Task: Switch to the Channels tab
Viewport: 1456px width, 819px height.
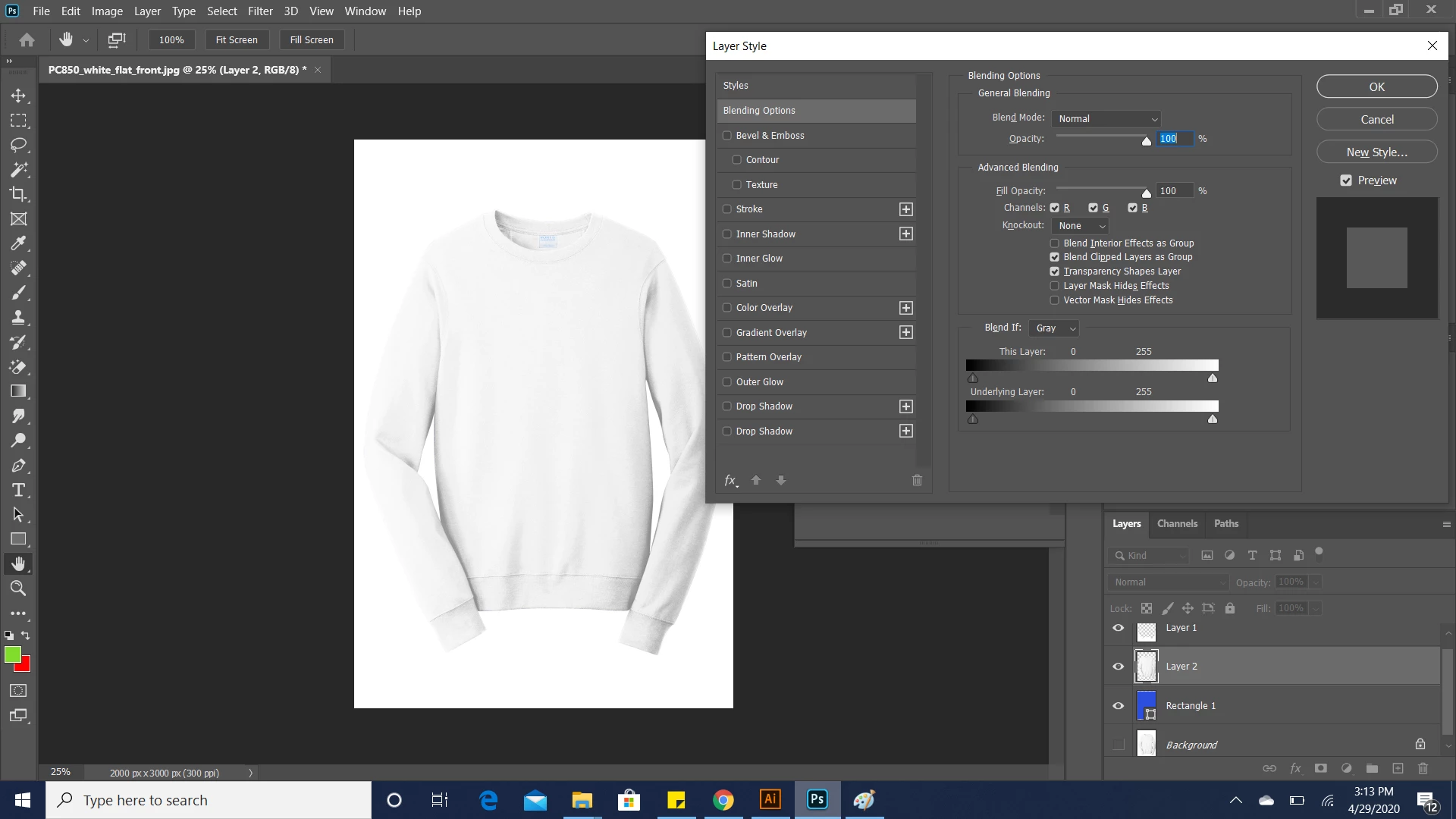Action: pyautogui.click(x=1177, y=524)
